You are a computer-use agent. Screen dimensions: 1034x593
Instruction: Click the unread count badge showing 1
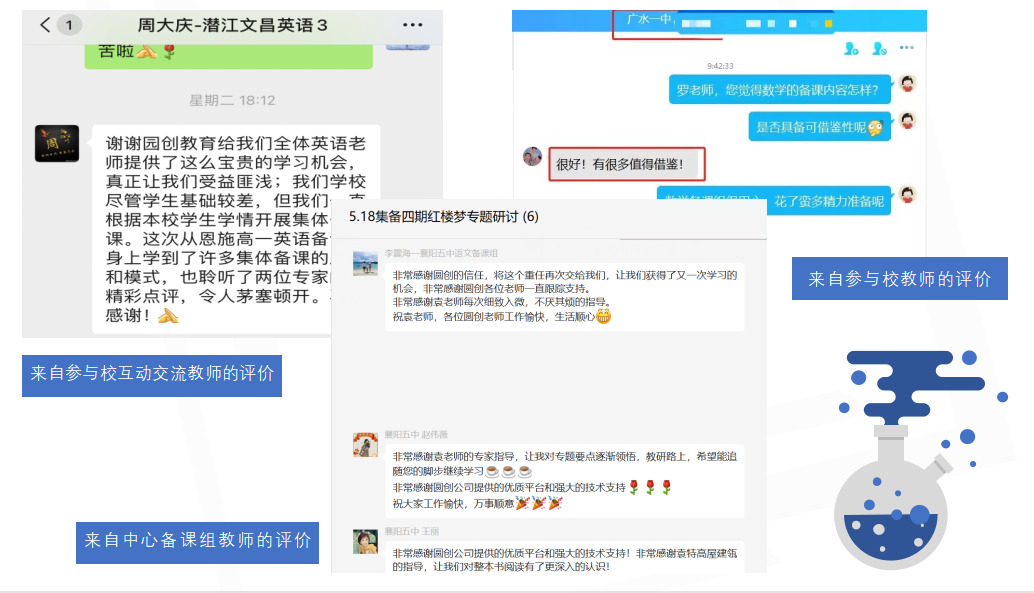tap(69, 25)
